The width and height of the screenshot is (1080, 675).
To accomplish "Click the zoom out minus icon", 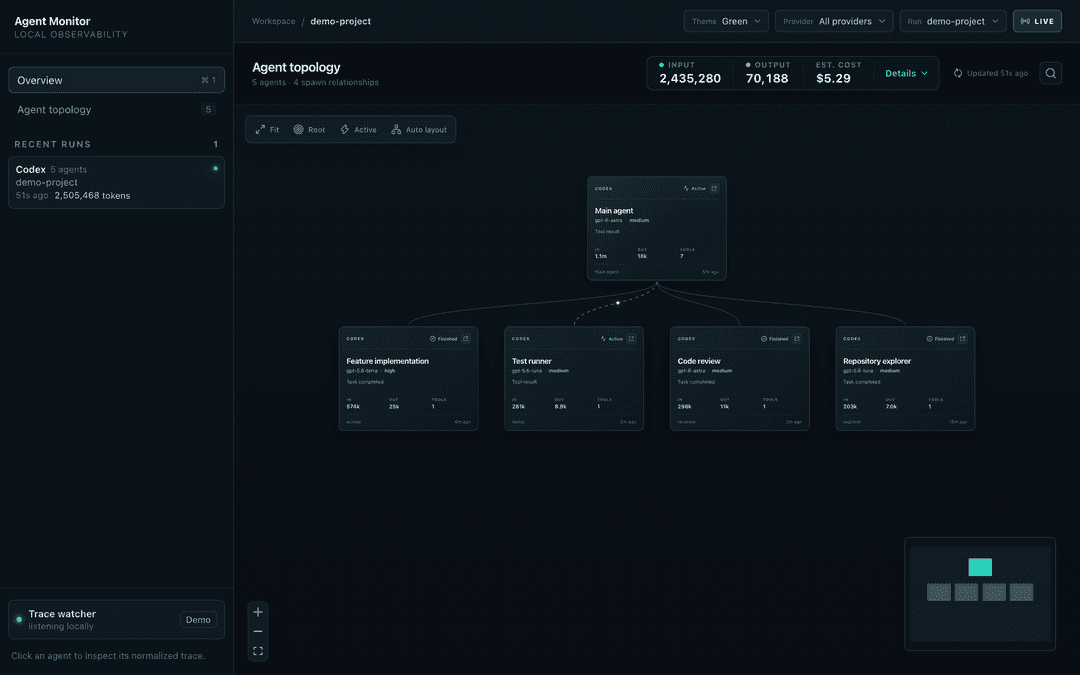I will pyautogui.click(x=258, y=631).
